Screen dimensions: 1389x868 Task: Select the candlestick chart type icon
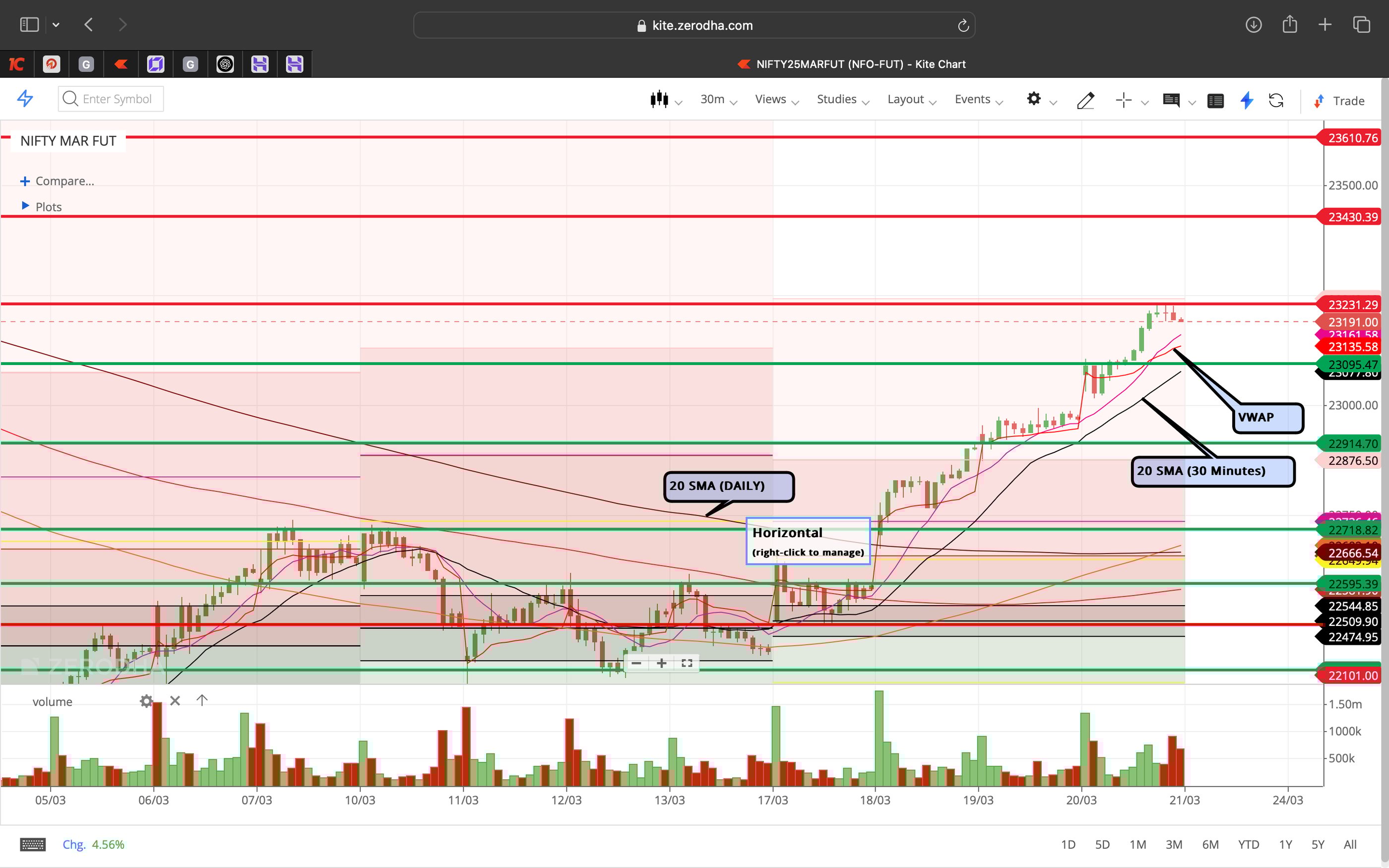660,99
